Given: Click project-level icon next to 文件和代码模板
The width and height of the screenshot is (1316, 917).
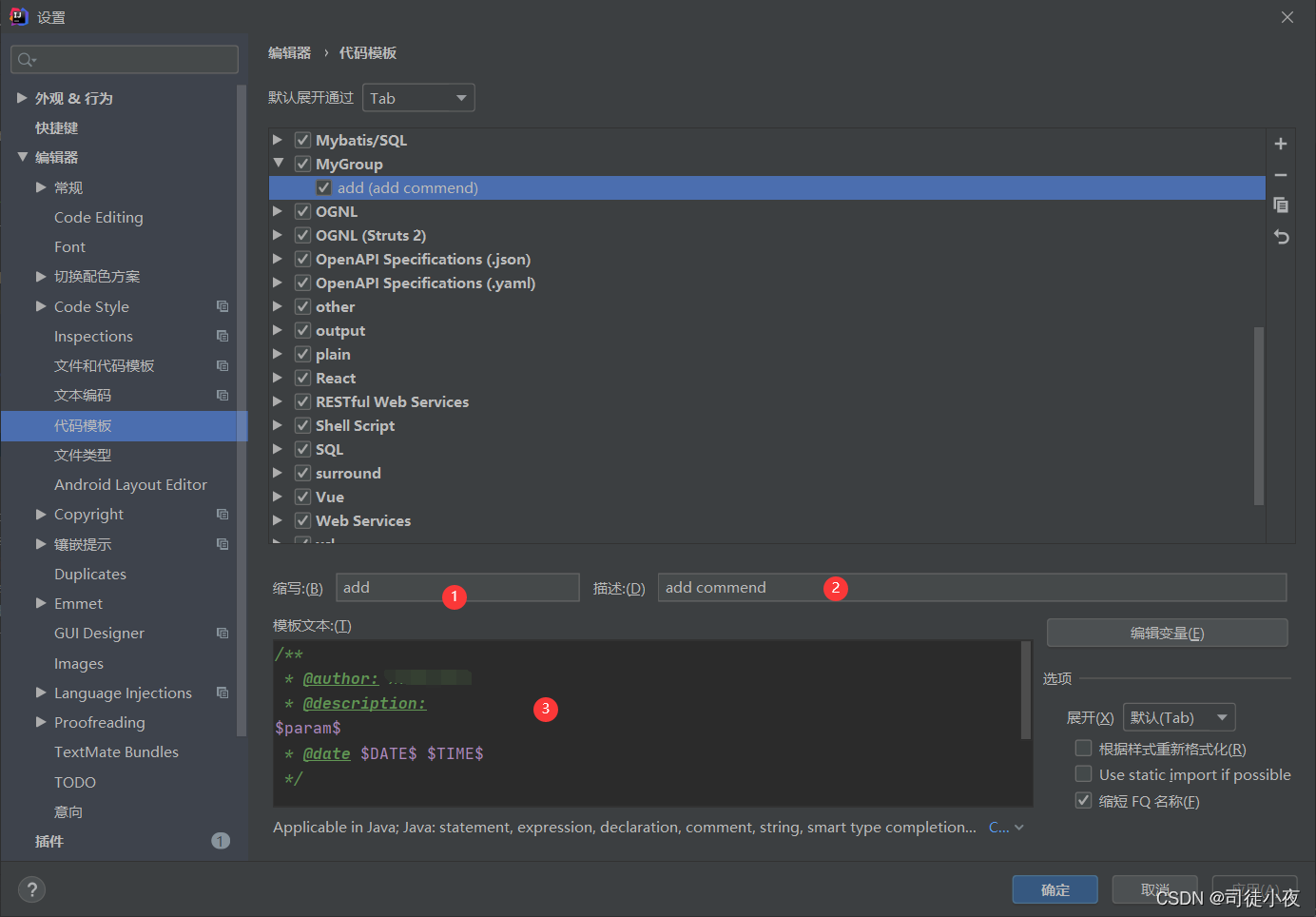Looking at the screenshot, I should [223, 365].
